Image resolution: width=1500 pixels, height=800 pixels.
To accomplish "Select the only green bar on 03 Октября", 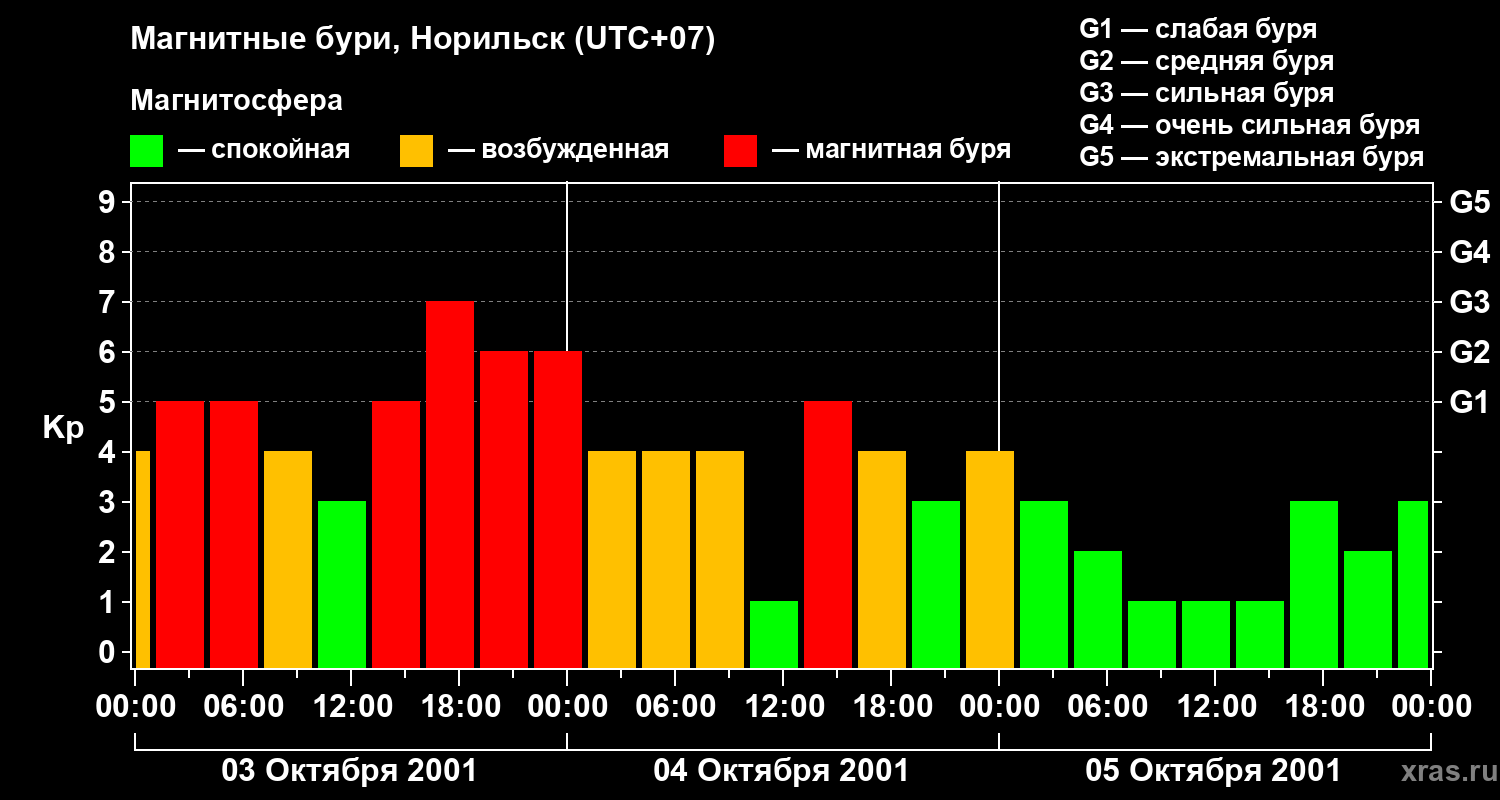I will pyautogui.click(x=342, y=584).
